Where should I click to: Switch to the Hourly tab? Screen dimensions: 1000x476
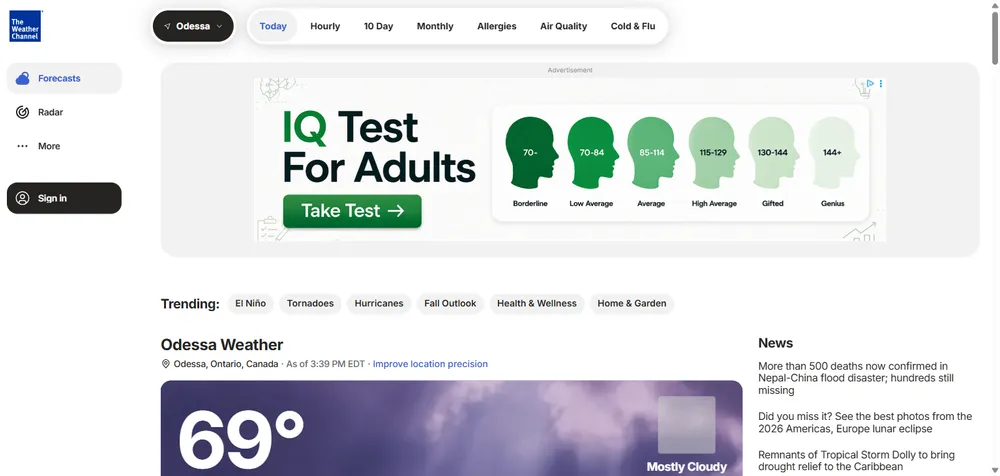coord(325,26)
